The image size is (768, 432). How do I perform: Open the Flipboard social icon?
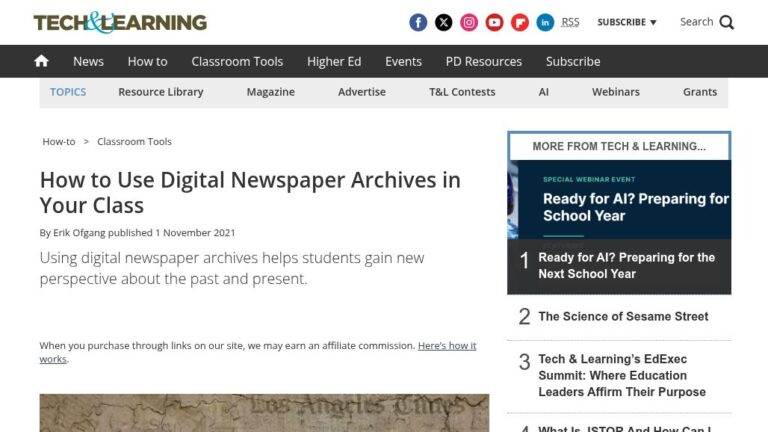click(x=520, y=23)
